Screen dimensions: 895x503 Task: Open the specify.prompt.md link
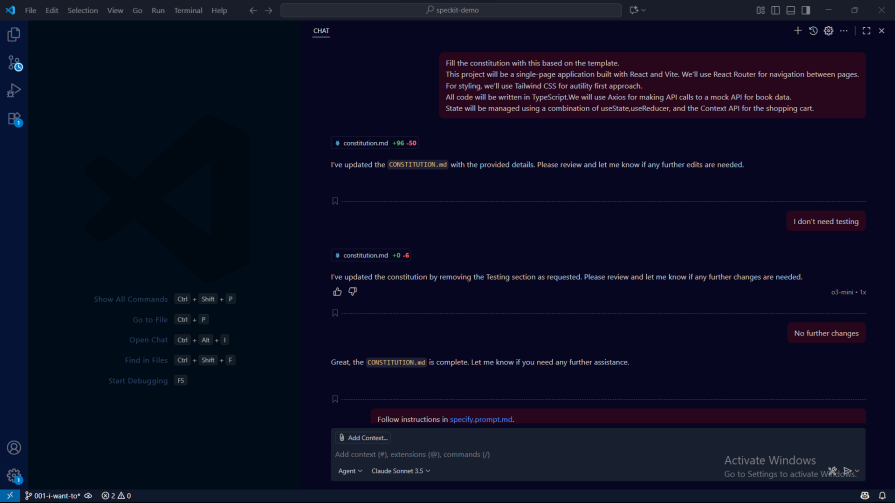point(481,419)
